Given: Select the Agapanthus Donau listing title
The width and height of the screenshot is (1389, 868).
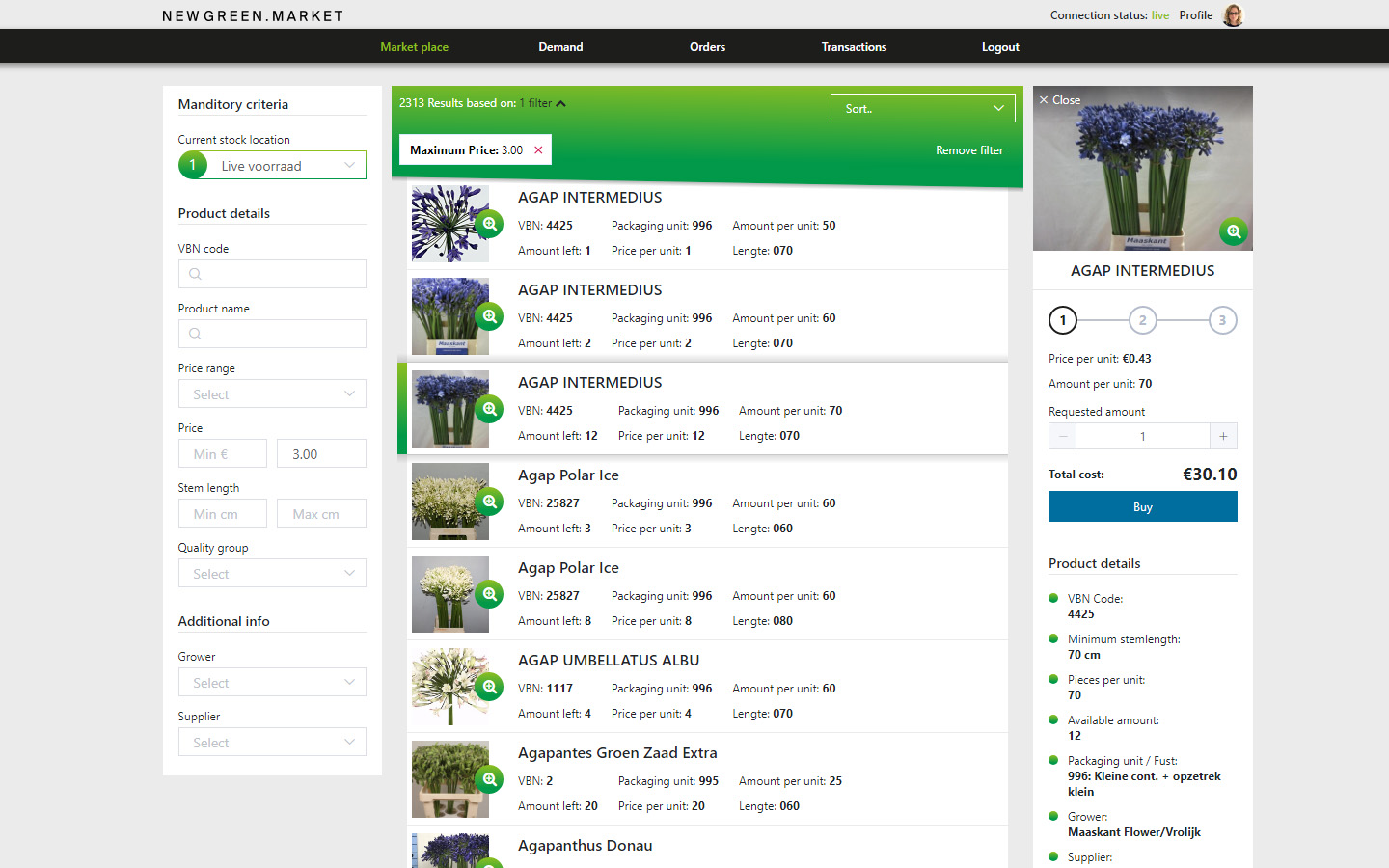Looking at the screenshot, I should click(x=586, y=846).
